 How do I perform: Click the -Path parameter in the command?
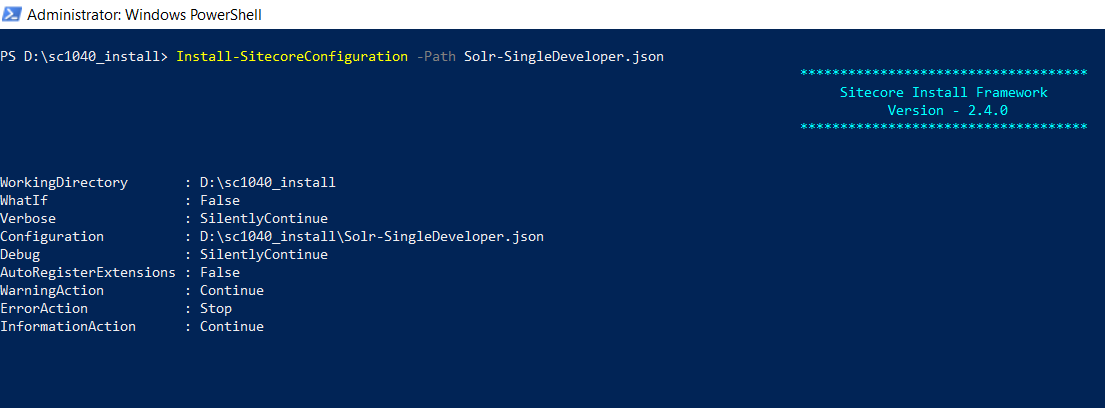tap(435, 56)
